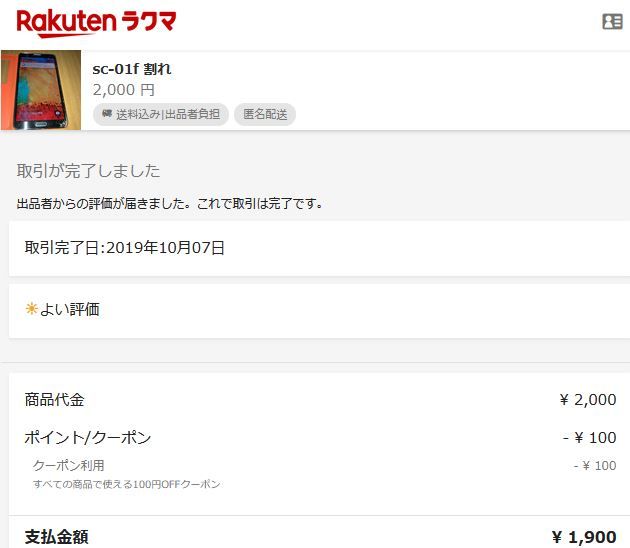Viewport: 630px width, 548px height.
Task: Click the よい評価 rating text
Action: [x=70, y=309]
